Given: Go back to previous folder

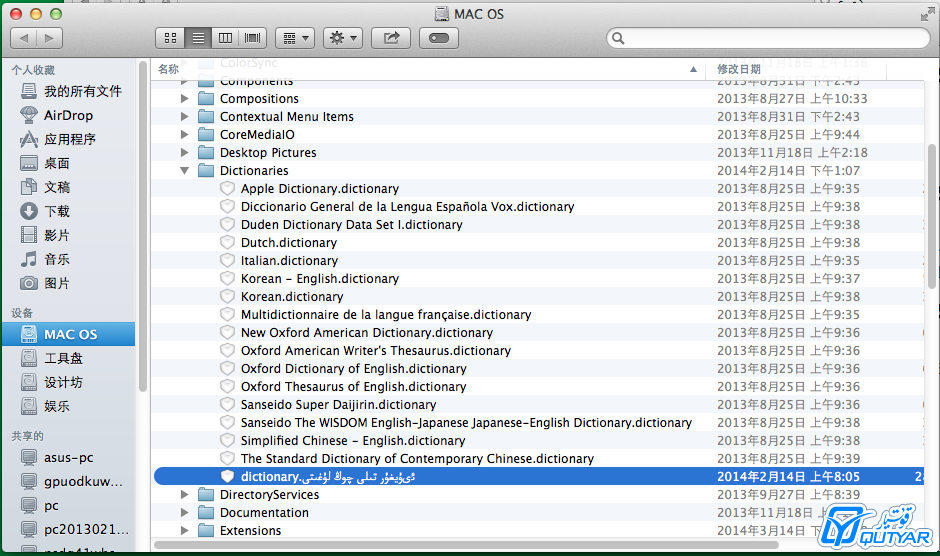Looking at the screenshot, I should point(23,38).
